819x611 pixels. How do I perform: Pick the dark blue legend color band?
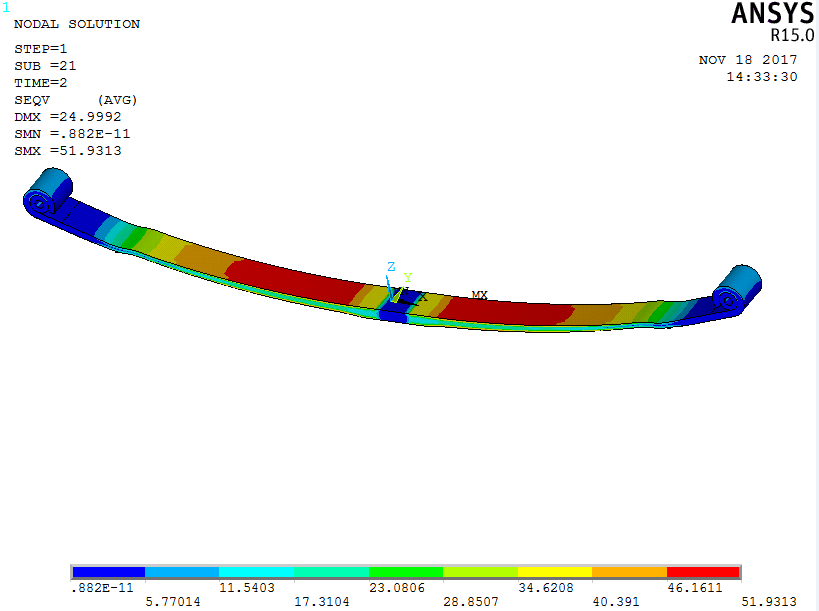tap(108, 572)
